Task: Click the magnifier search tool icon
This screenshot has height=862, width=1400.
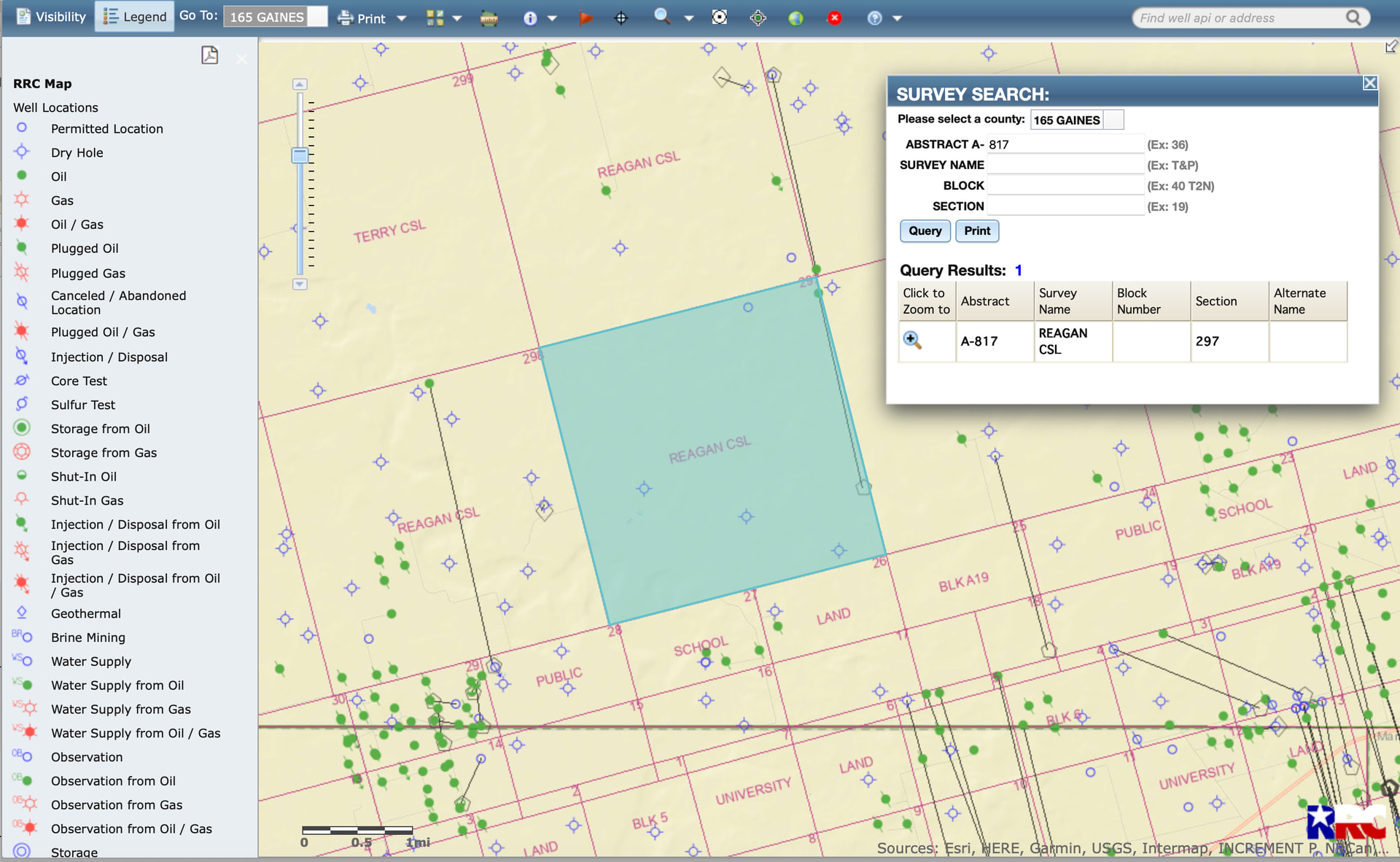Action: click(x=662, y=17)
